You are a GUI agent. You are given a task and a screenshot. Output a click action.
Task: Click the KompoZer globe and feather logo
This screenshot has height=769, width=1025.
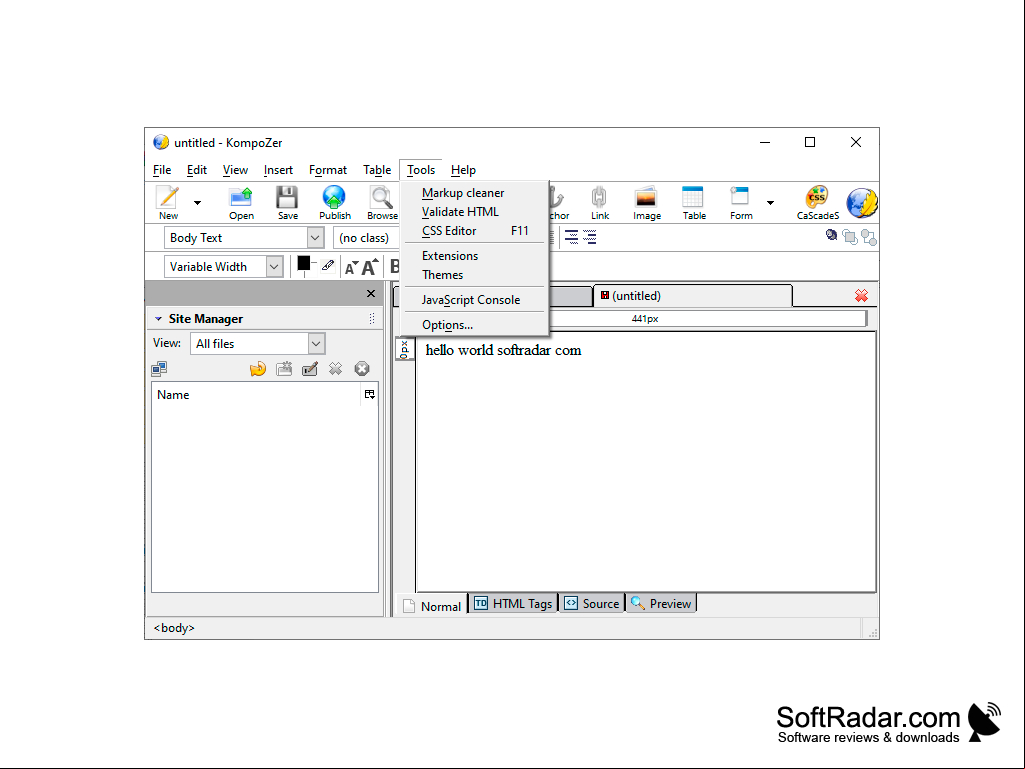click(x=862, y=203)
